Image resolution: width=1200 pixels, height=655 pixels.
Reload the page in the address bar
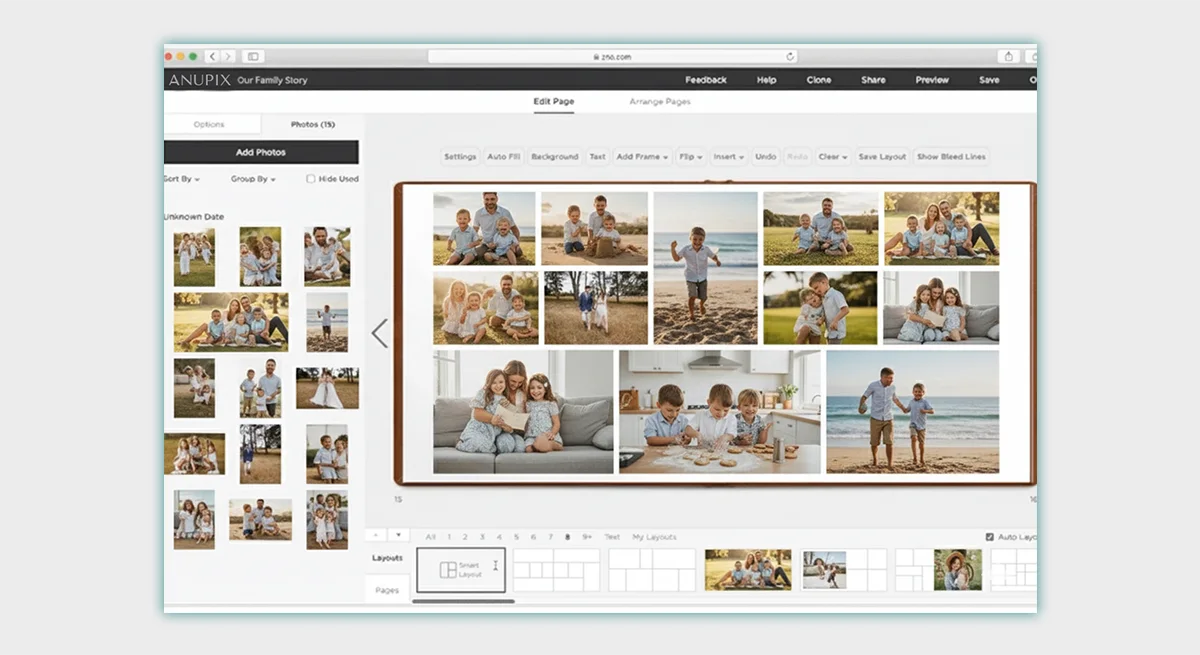pyautogui.click(x=790, y=57)
